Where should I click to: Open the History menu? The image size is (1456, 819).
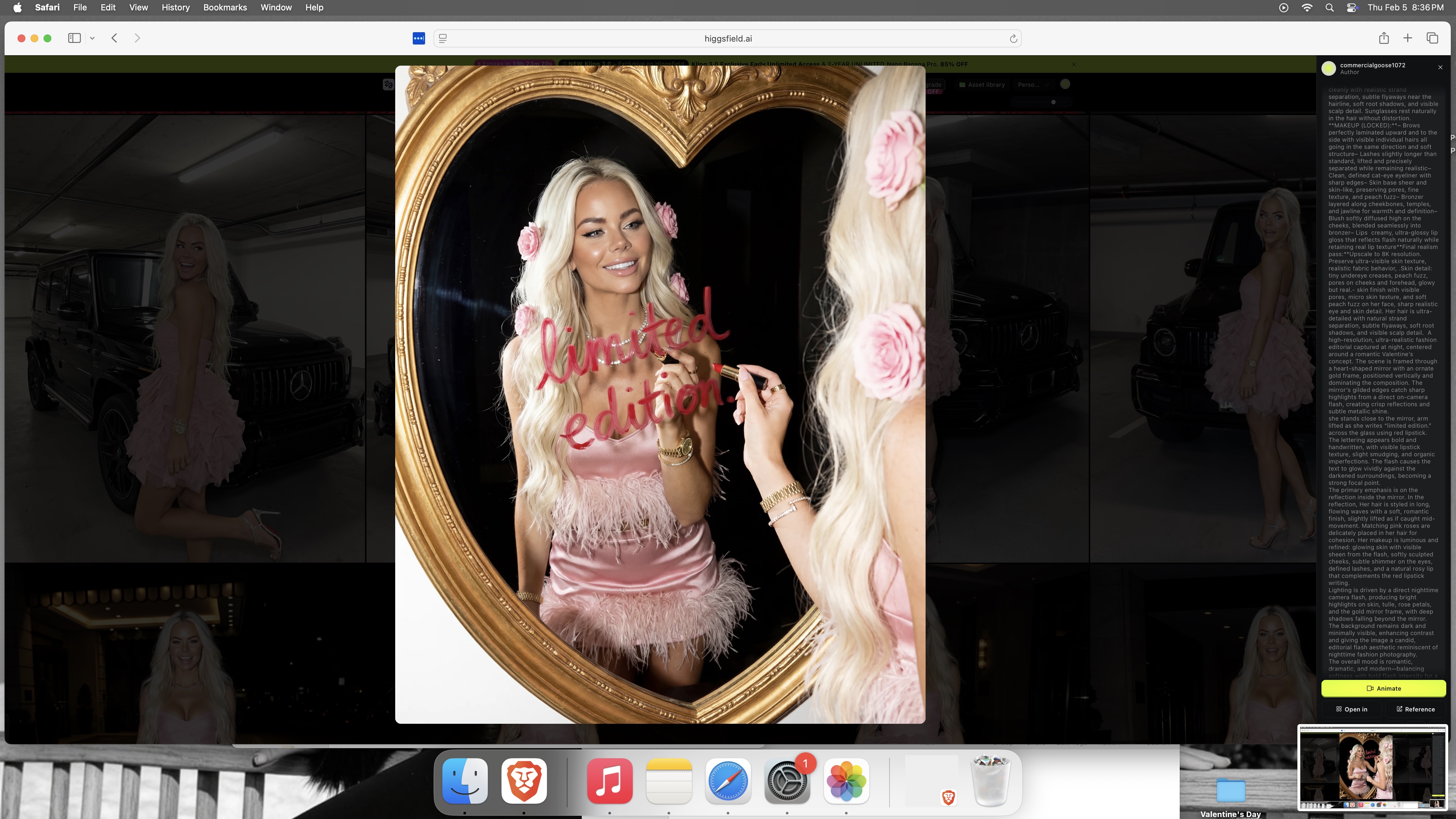coord(175,7)
